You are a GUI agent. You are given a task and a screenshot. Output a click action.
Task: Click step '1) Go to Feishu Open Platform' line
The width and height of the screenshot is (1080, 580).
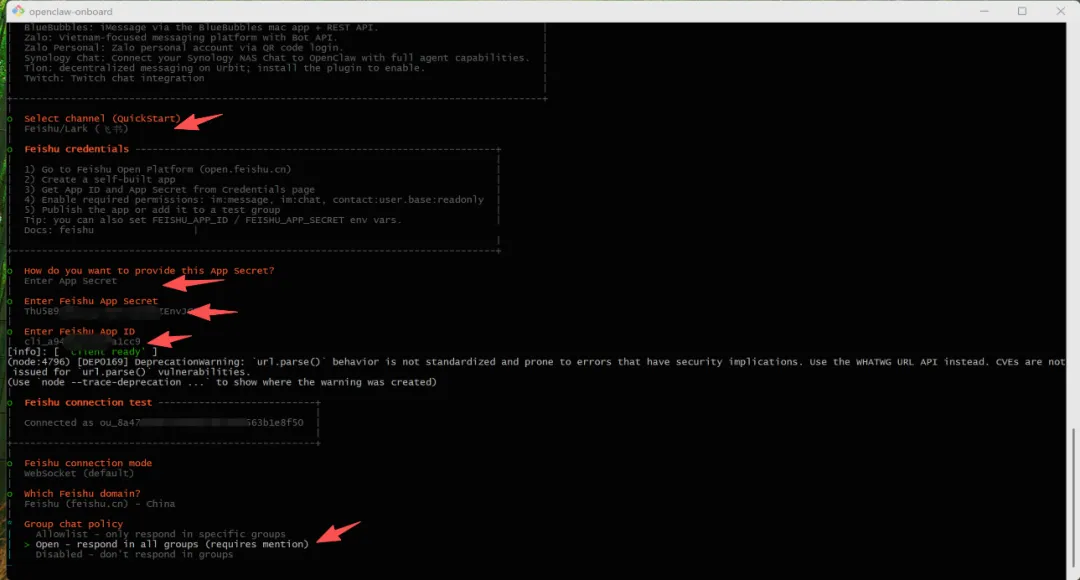[x=158, y=169]
